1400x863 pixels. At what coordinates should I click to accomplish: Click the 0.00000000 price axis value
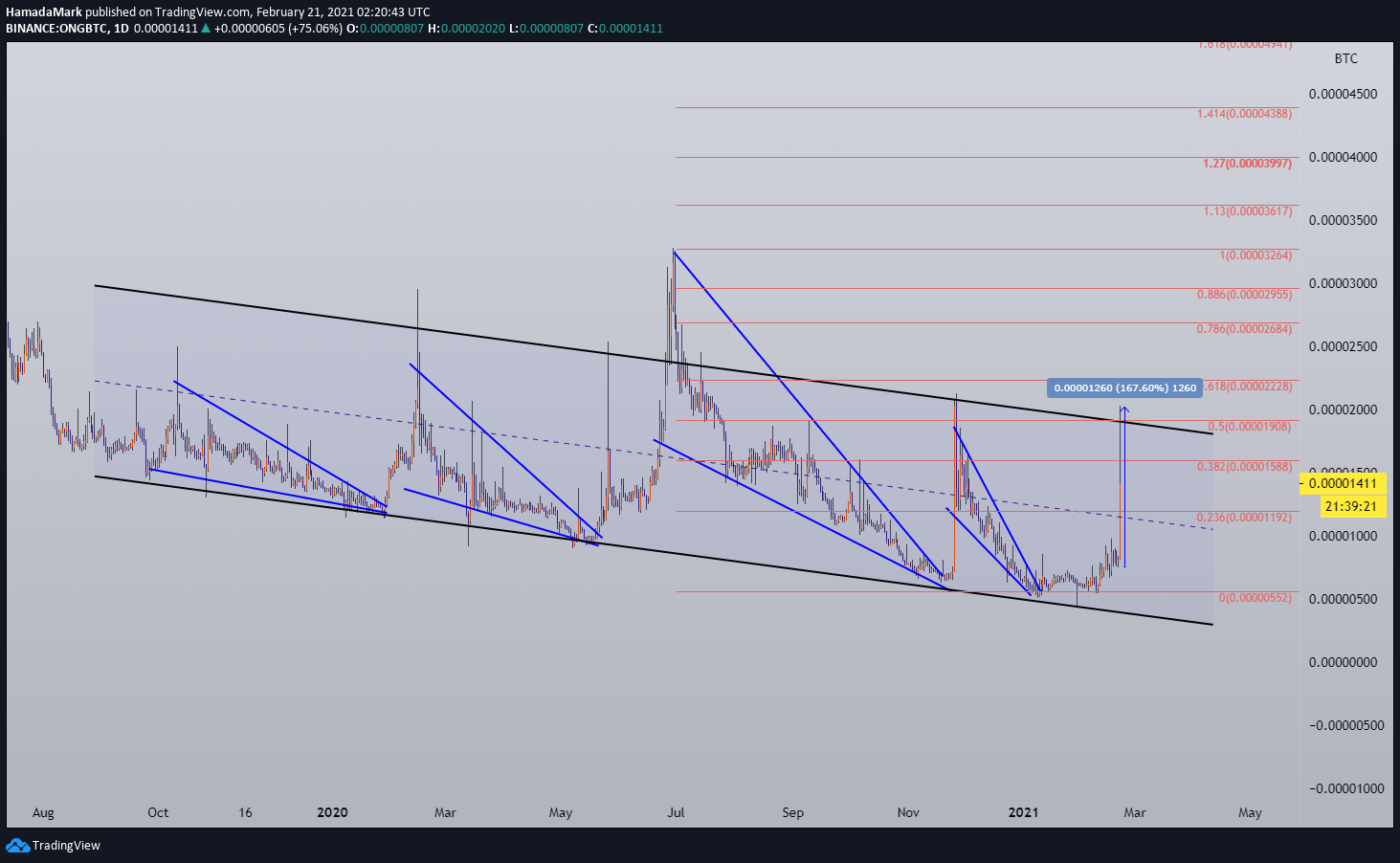pos(1344,662)
